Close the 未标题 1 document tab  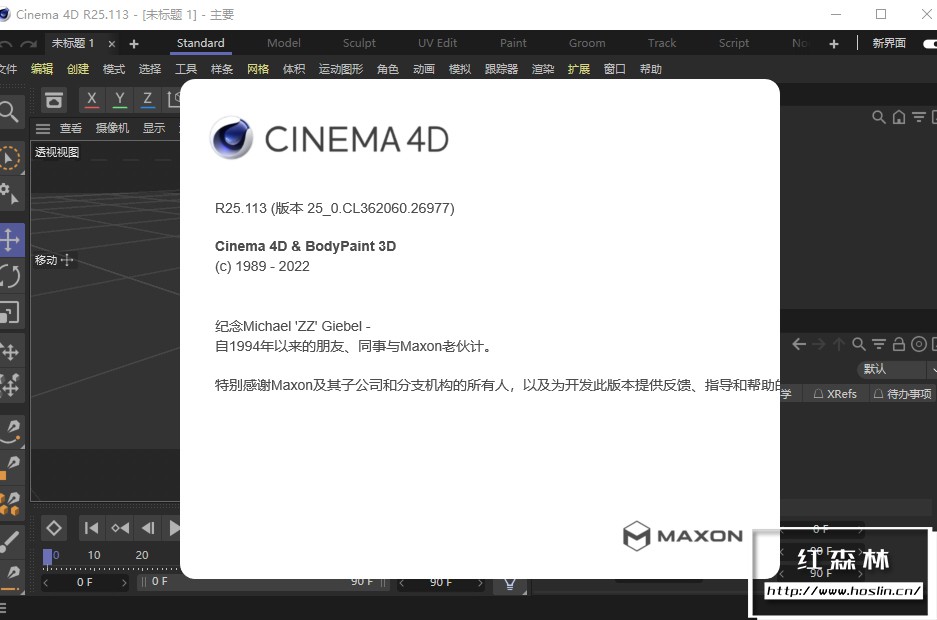[112, 44]
